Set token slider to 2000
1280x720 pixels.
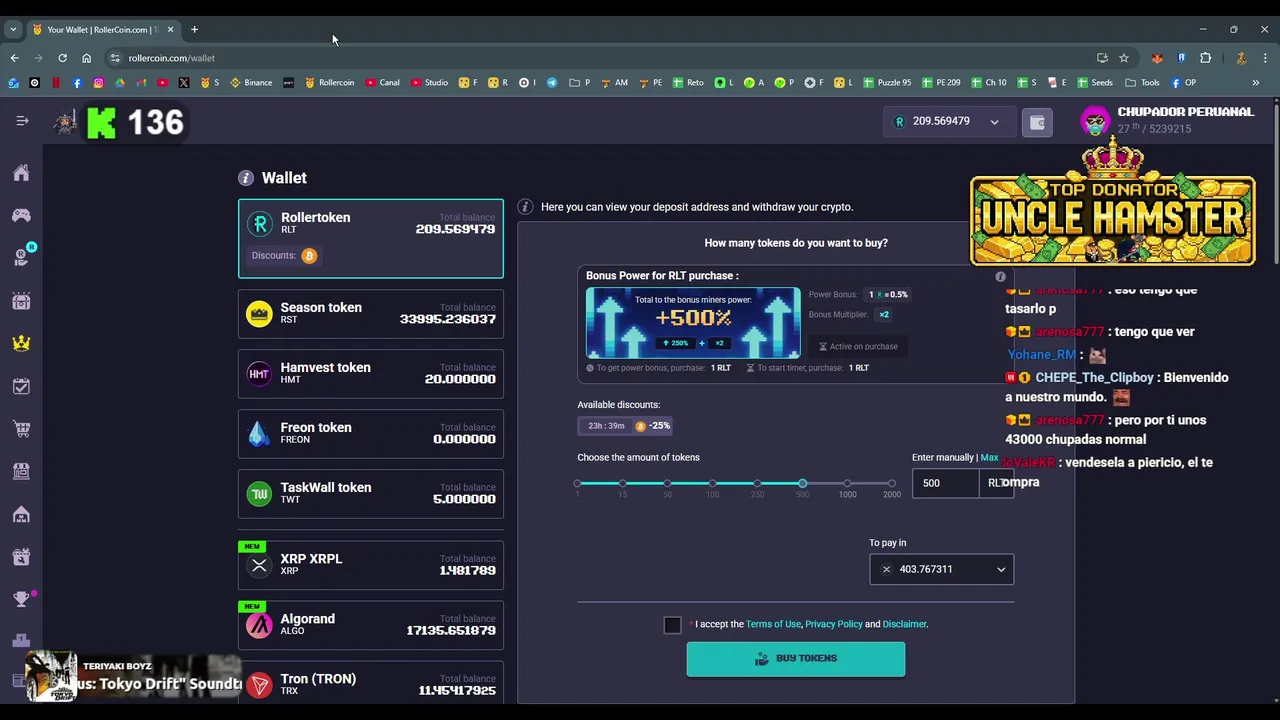click(x=892, y=484)
